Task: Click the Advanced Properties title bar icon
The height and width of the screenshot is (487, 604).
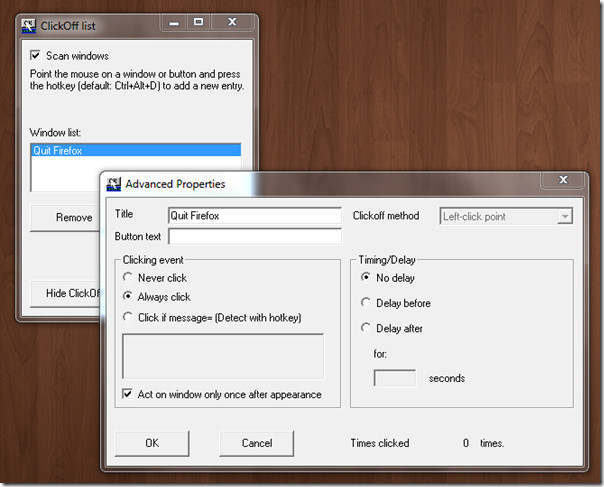Action: tap(114, 184)
